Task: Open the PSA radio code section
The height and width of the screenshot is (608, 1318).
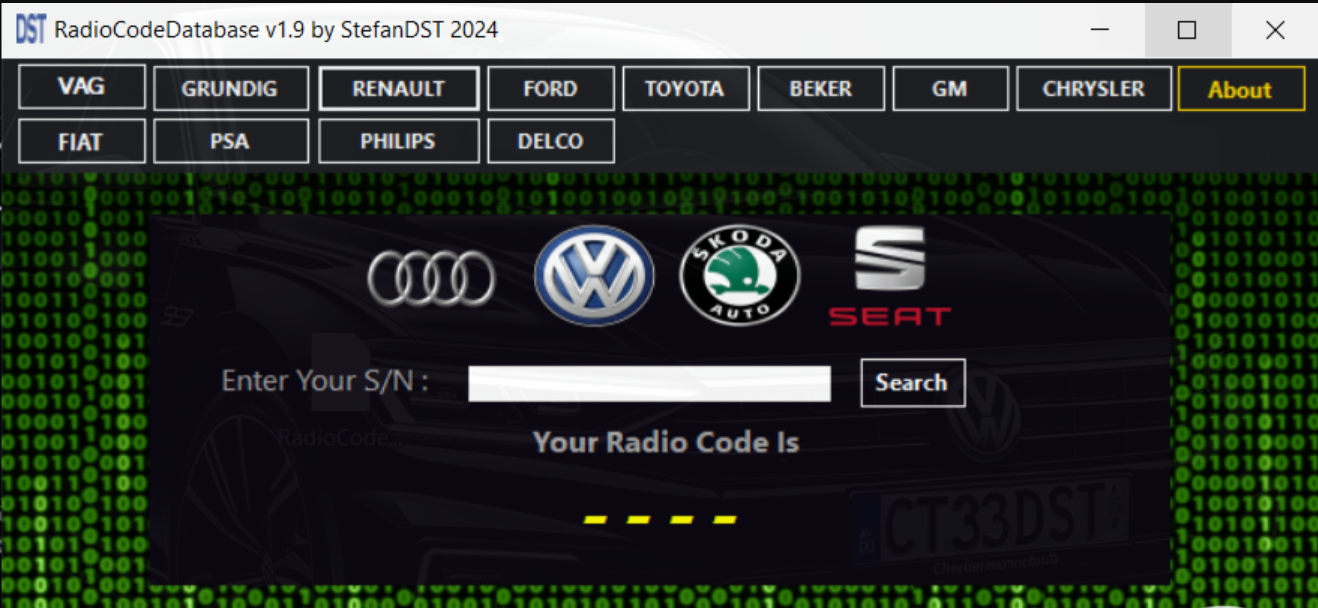Action: tap(230, 140)
